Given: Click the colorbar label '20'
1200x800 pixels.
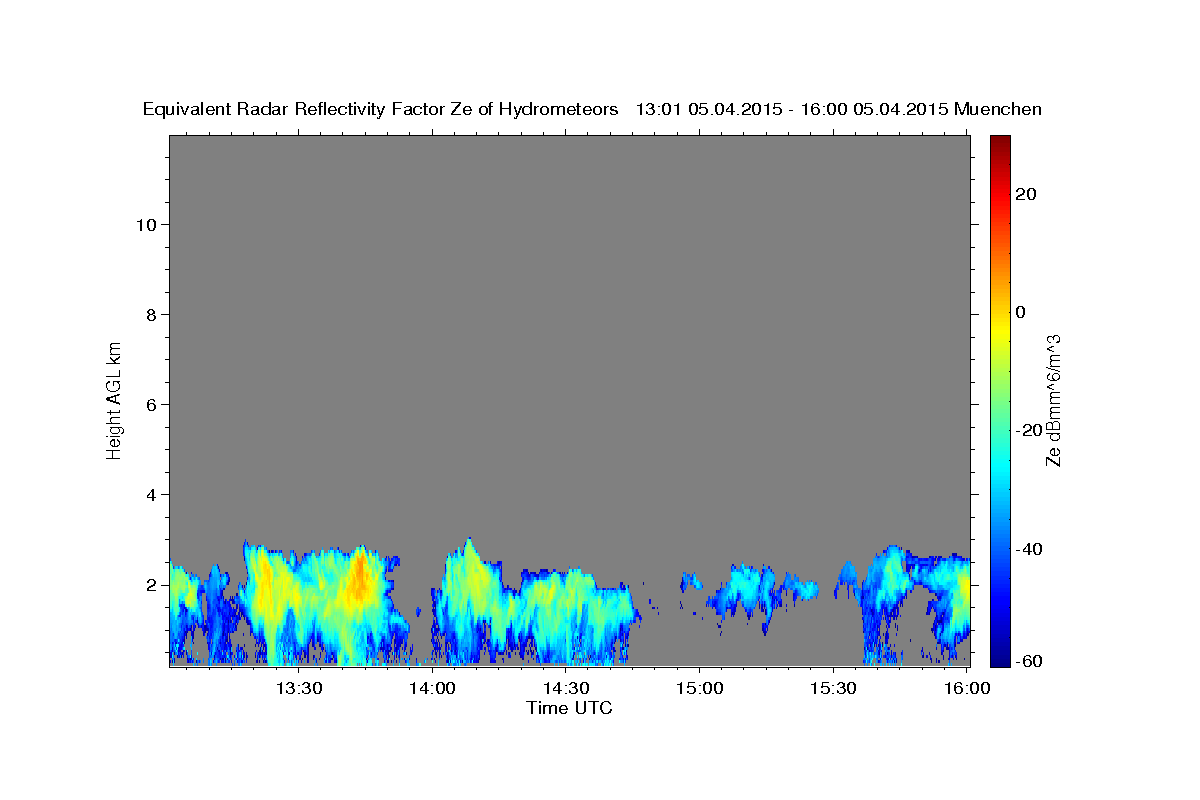Looking at the screenshot, I should click(1025, 194).
